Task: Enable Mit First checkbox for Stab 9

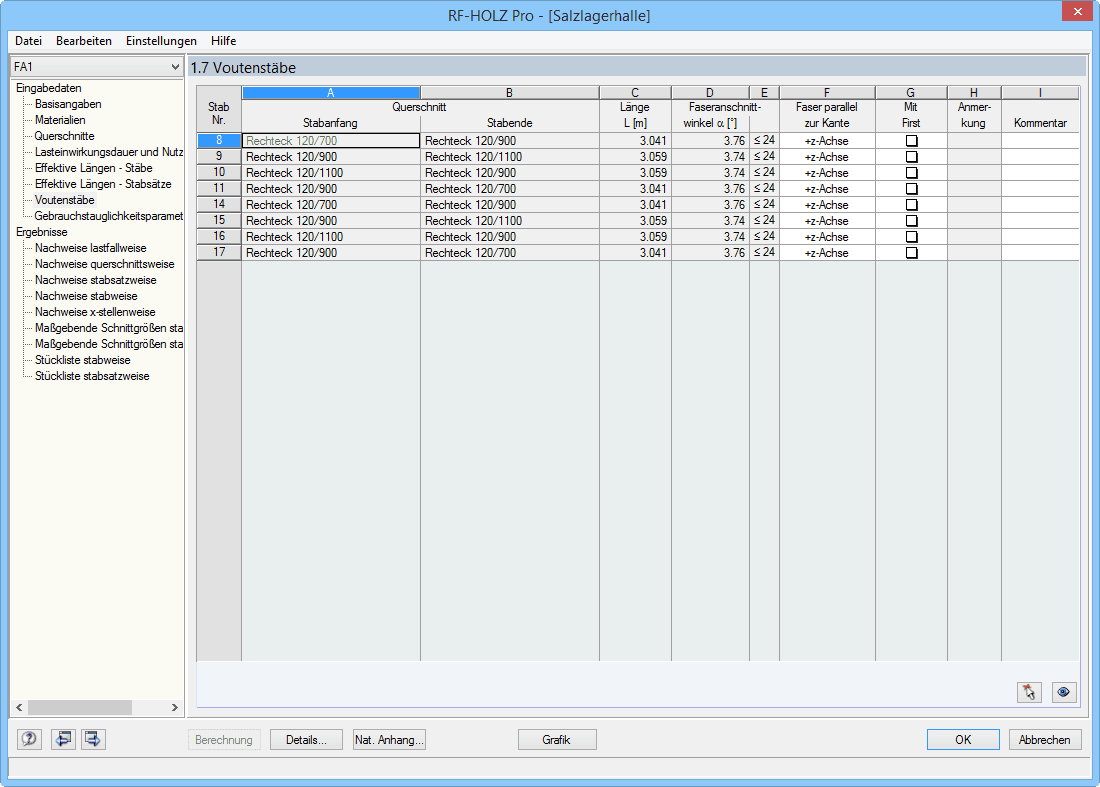Action: pos(911,157)
